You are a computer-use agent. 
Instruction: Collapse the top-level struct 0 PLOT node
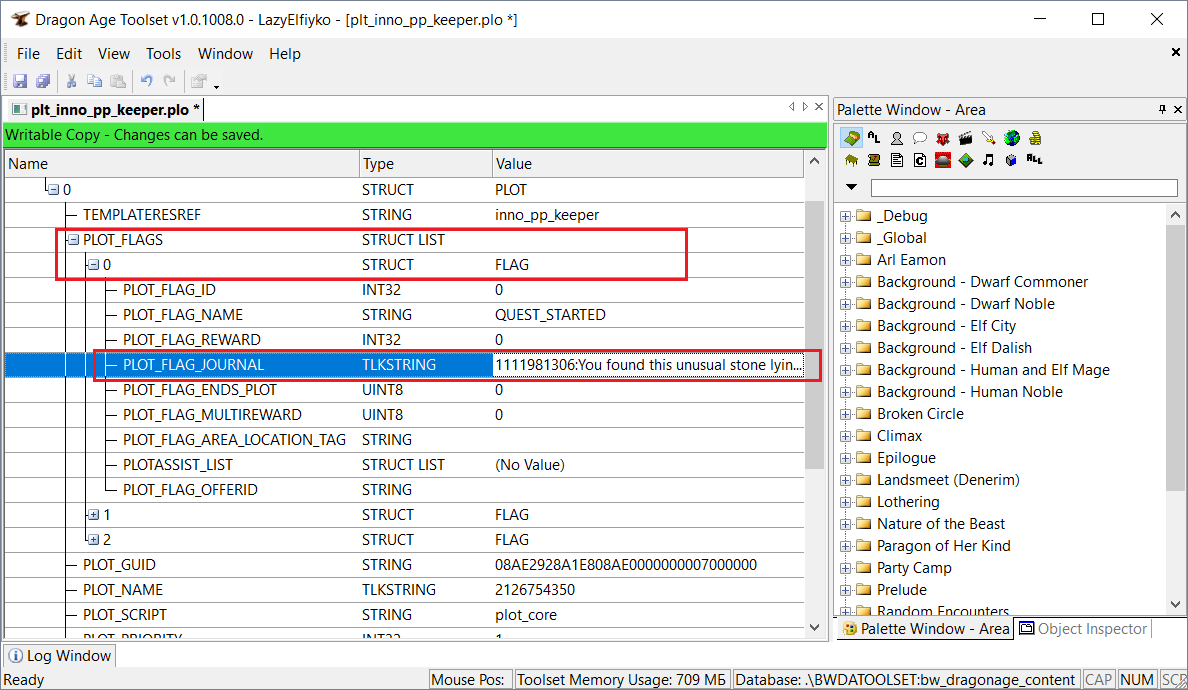click(x=53, y=190)
